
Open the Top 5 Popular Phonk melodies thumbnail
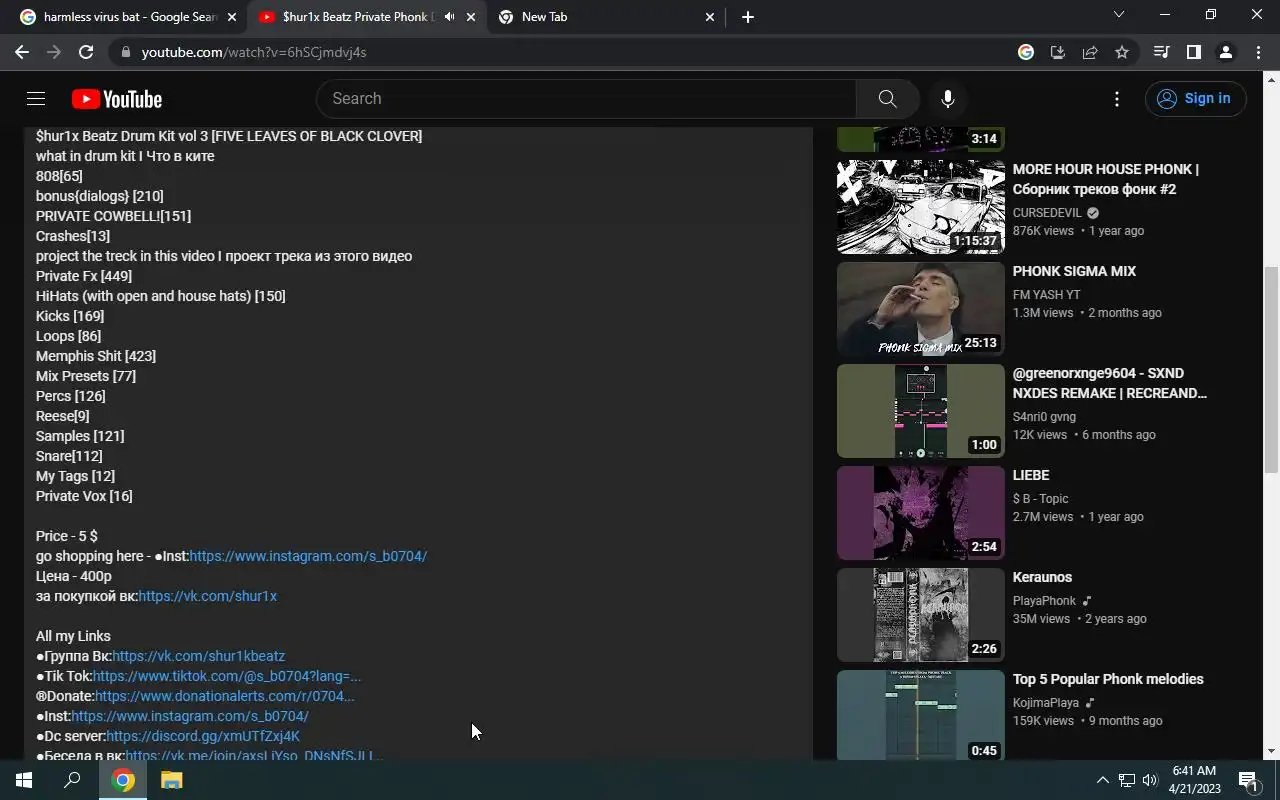(920, 715)
